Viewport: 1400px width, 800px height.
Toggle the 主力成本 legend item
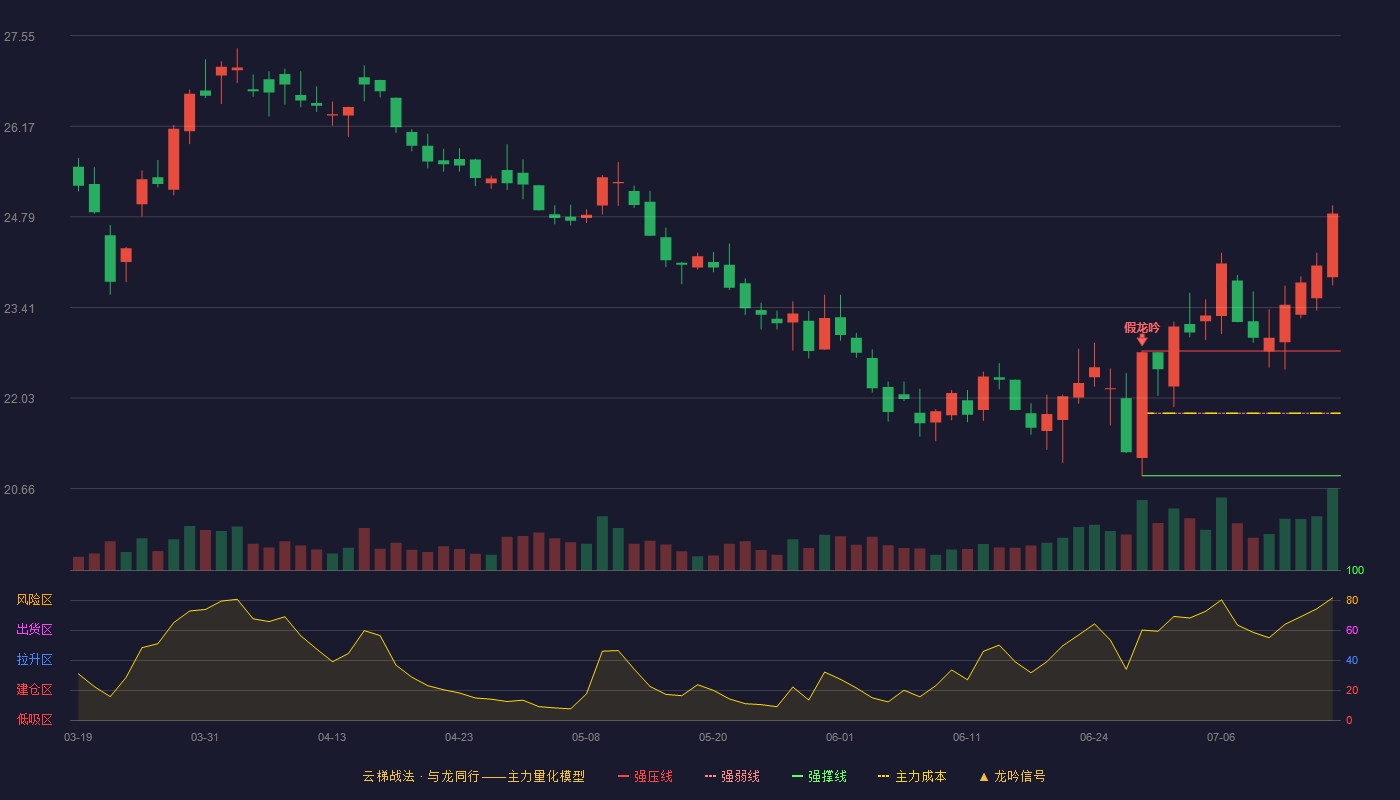pos(912,776)
